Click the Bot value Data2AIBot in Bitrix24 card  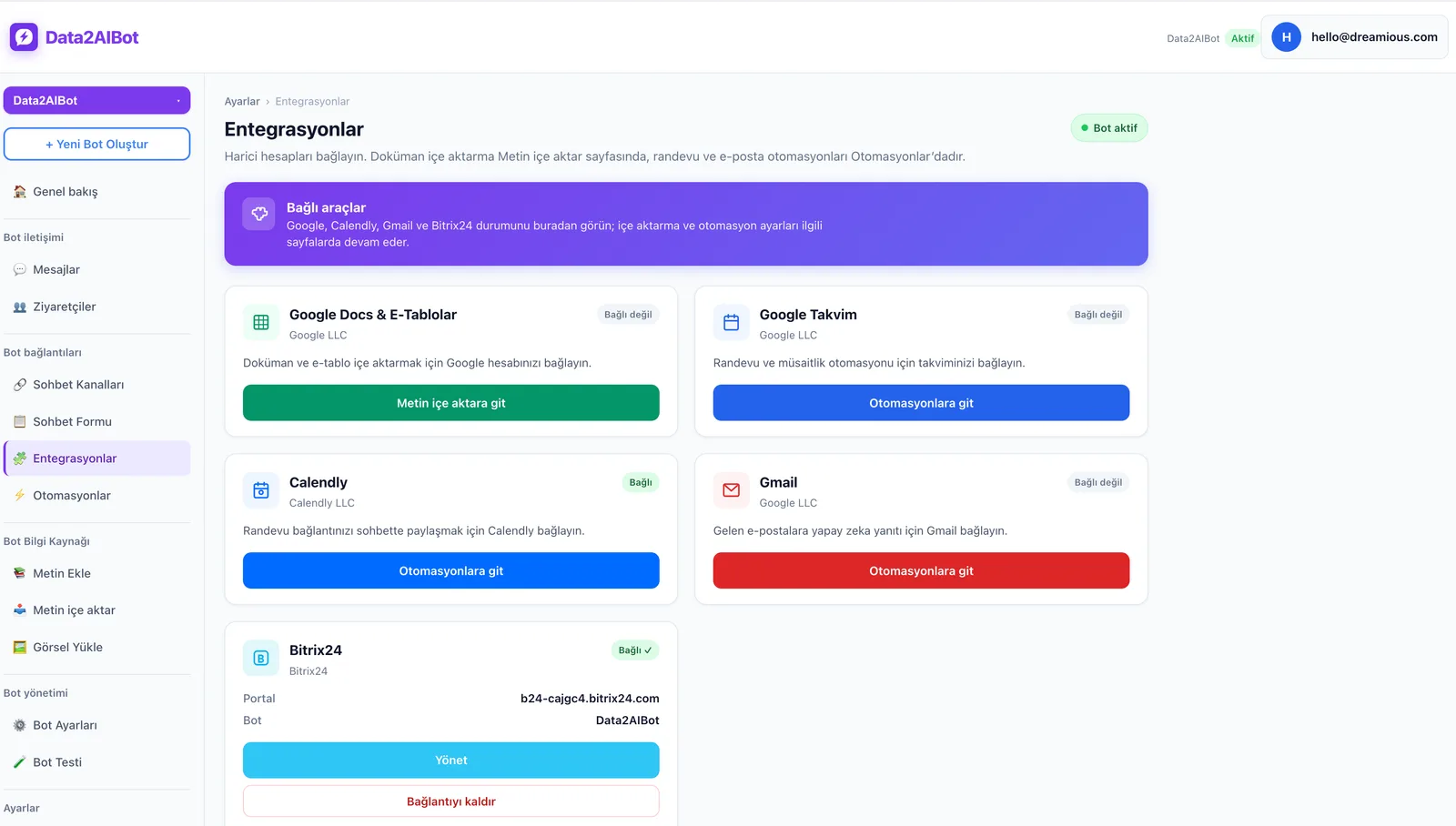point(628,720)
